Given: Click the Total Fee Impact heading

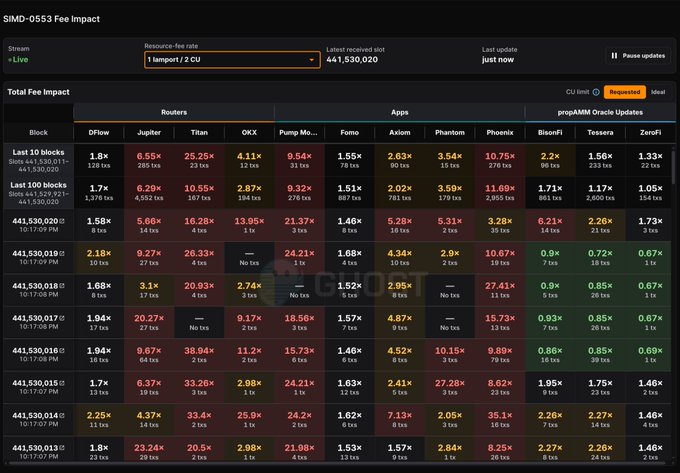Looking at the screenshot, I should pos(38,92).
